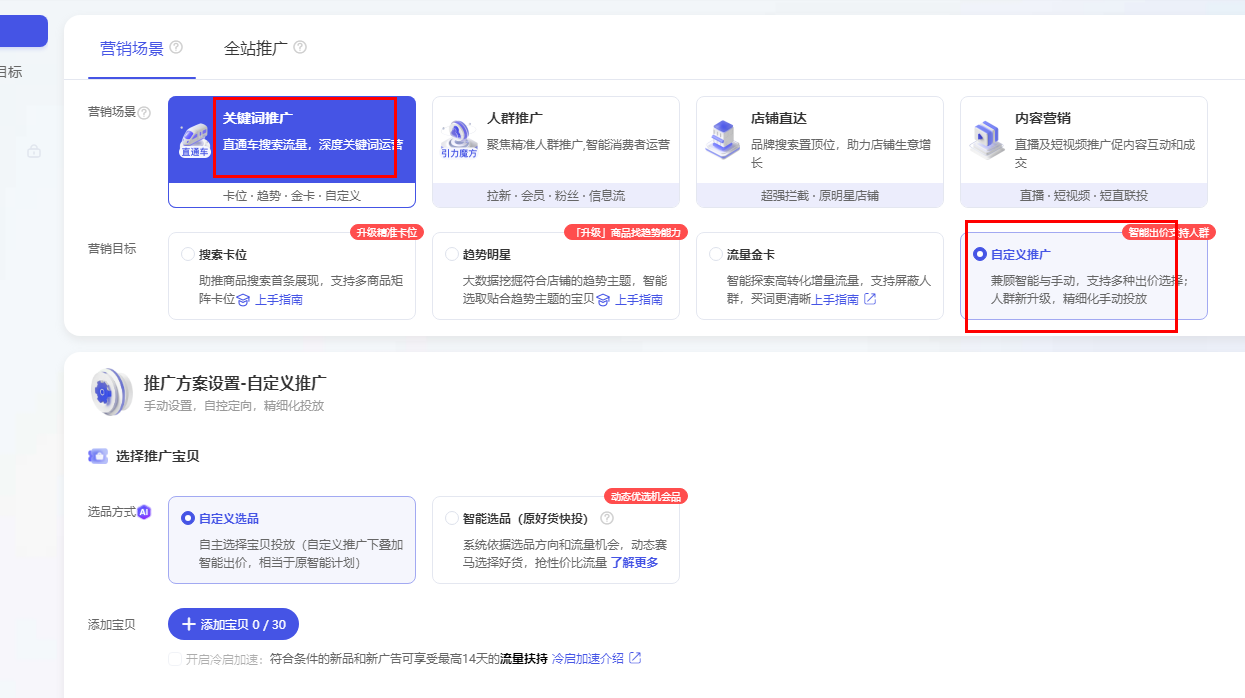Open the 冷启加速介绍 link

(x=588, y=658)
